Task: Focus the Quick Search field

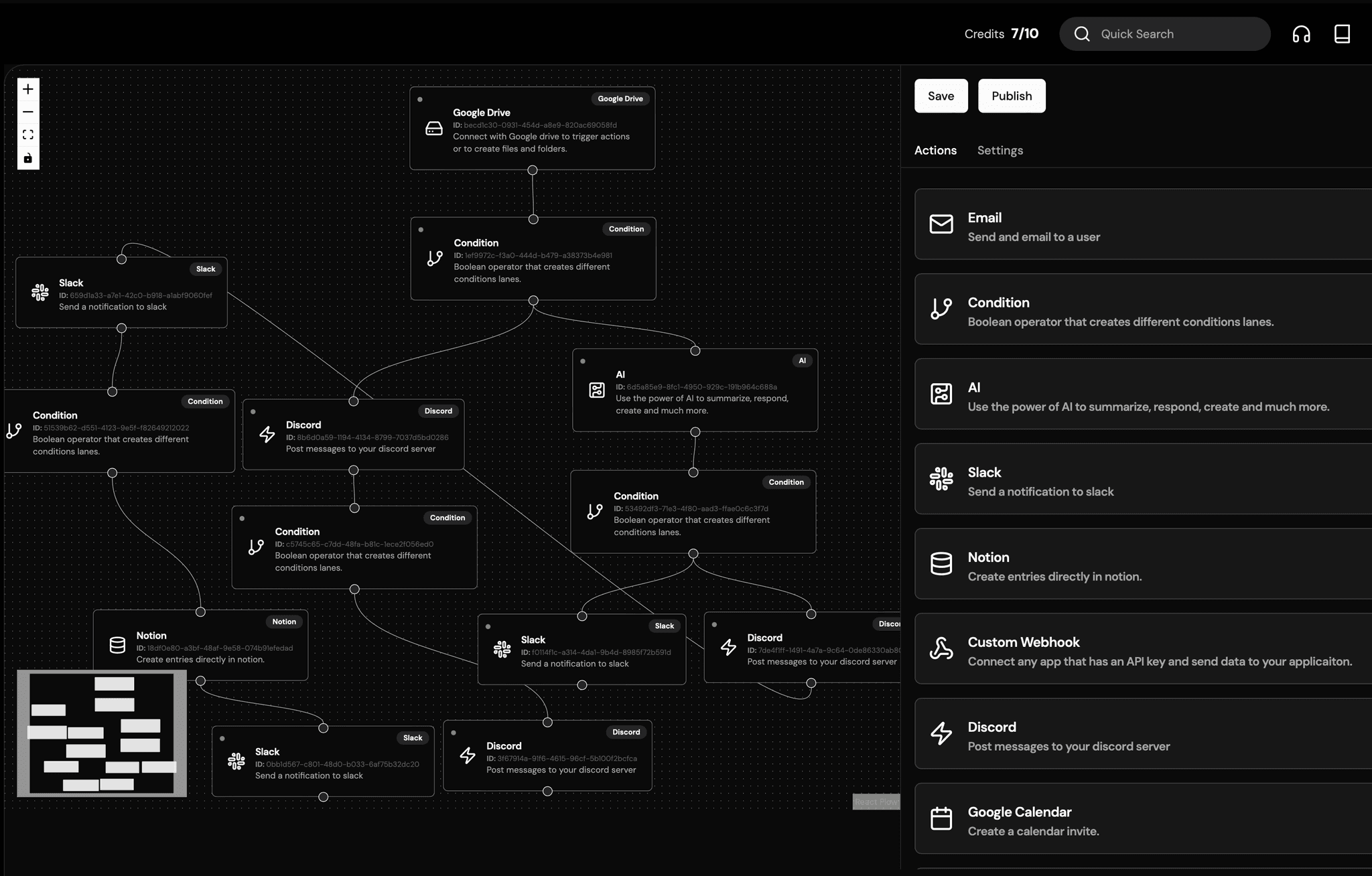Action: (x=1179, y=34)
